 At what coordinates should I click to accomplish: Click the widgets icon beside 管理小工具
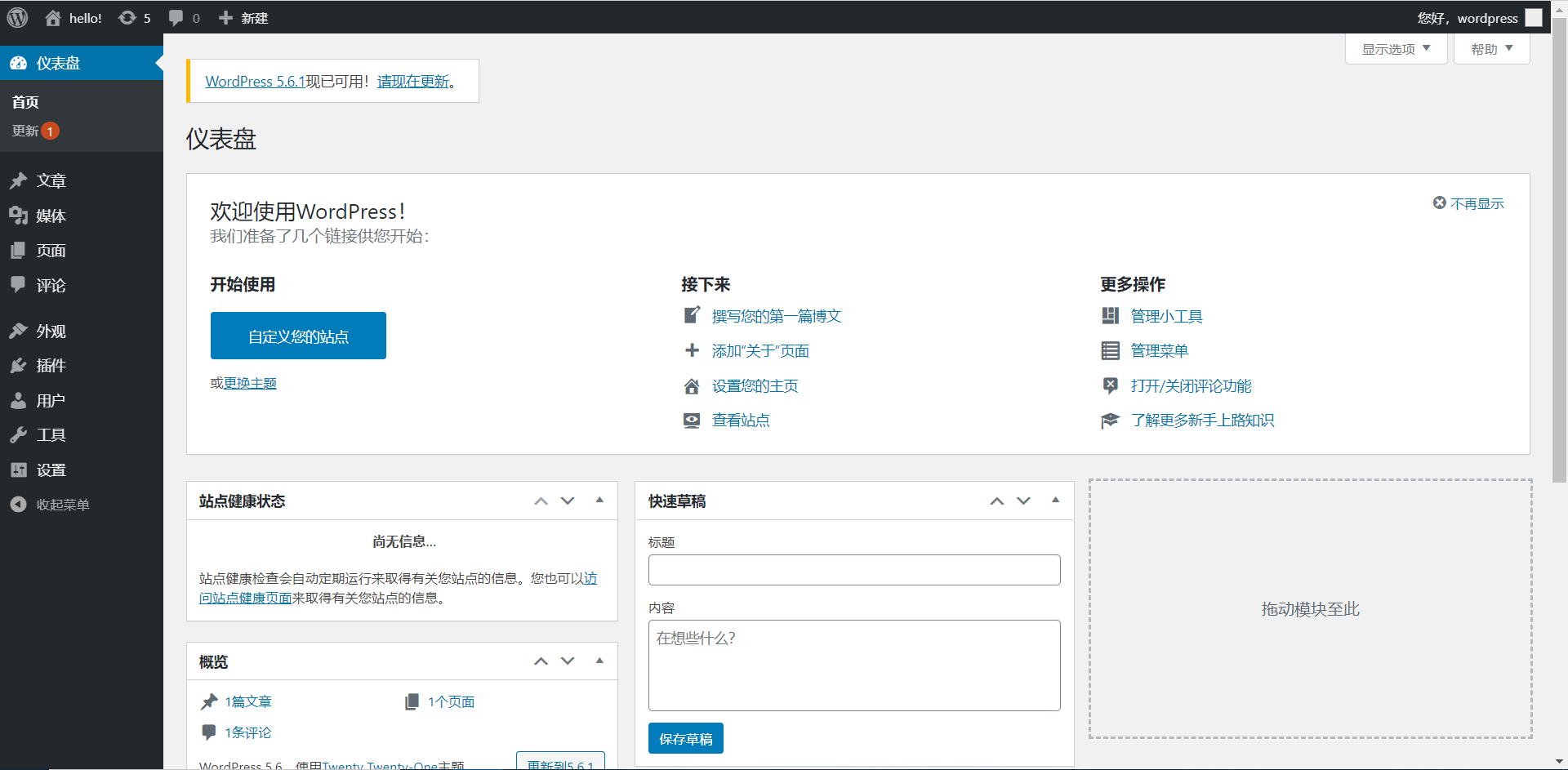coord(1110,316)
